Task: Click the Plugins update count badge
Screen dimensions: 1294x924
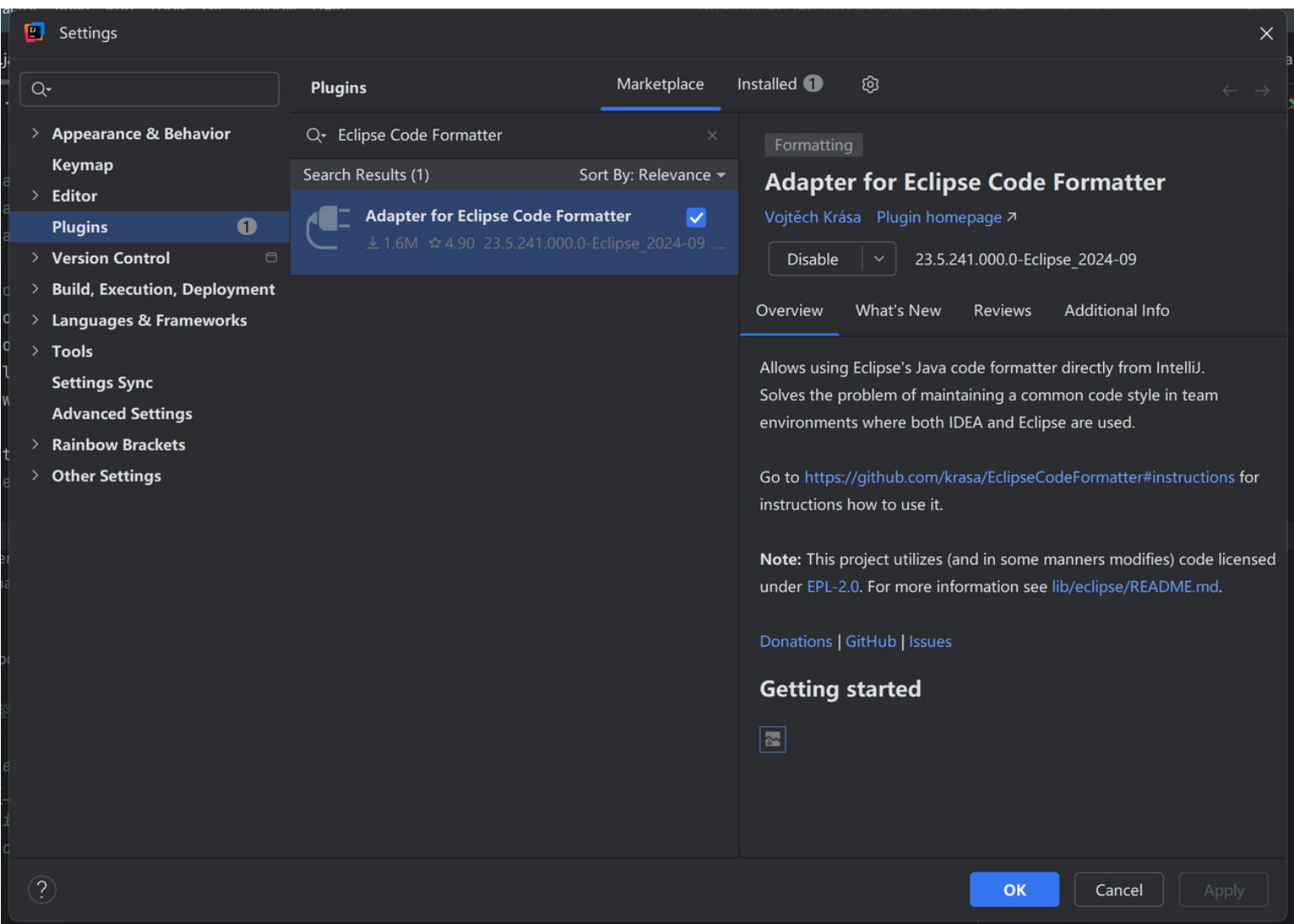Action: (x=247, y=227)
